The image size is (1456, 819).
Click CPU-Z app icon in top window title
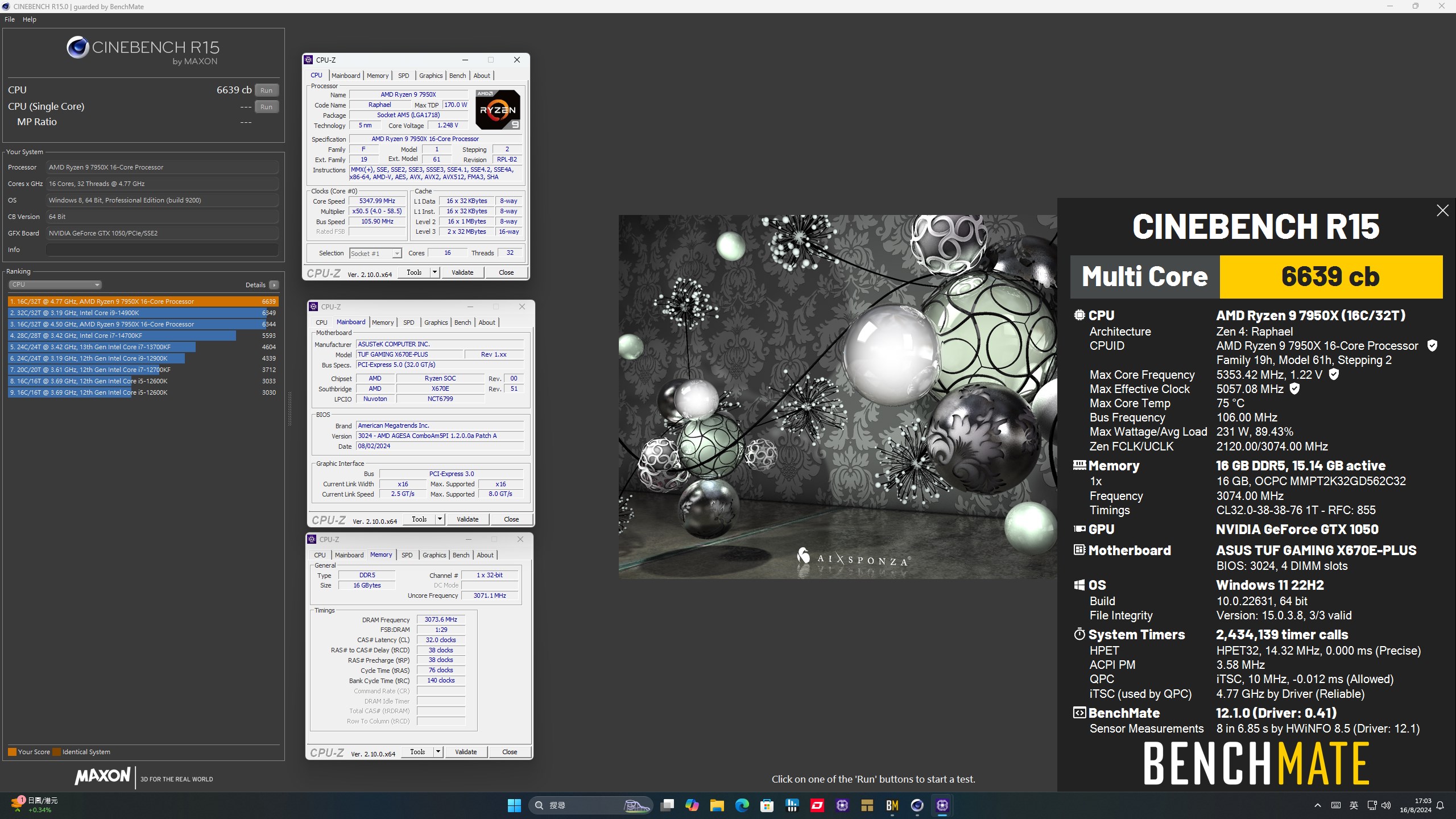tap(308, 60)
